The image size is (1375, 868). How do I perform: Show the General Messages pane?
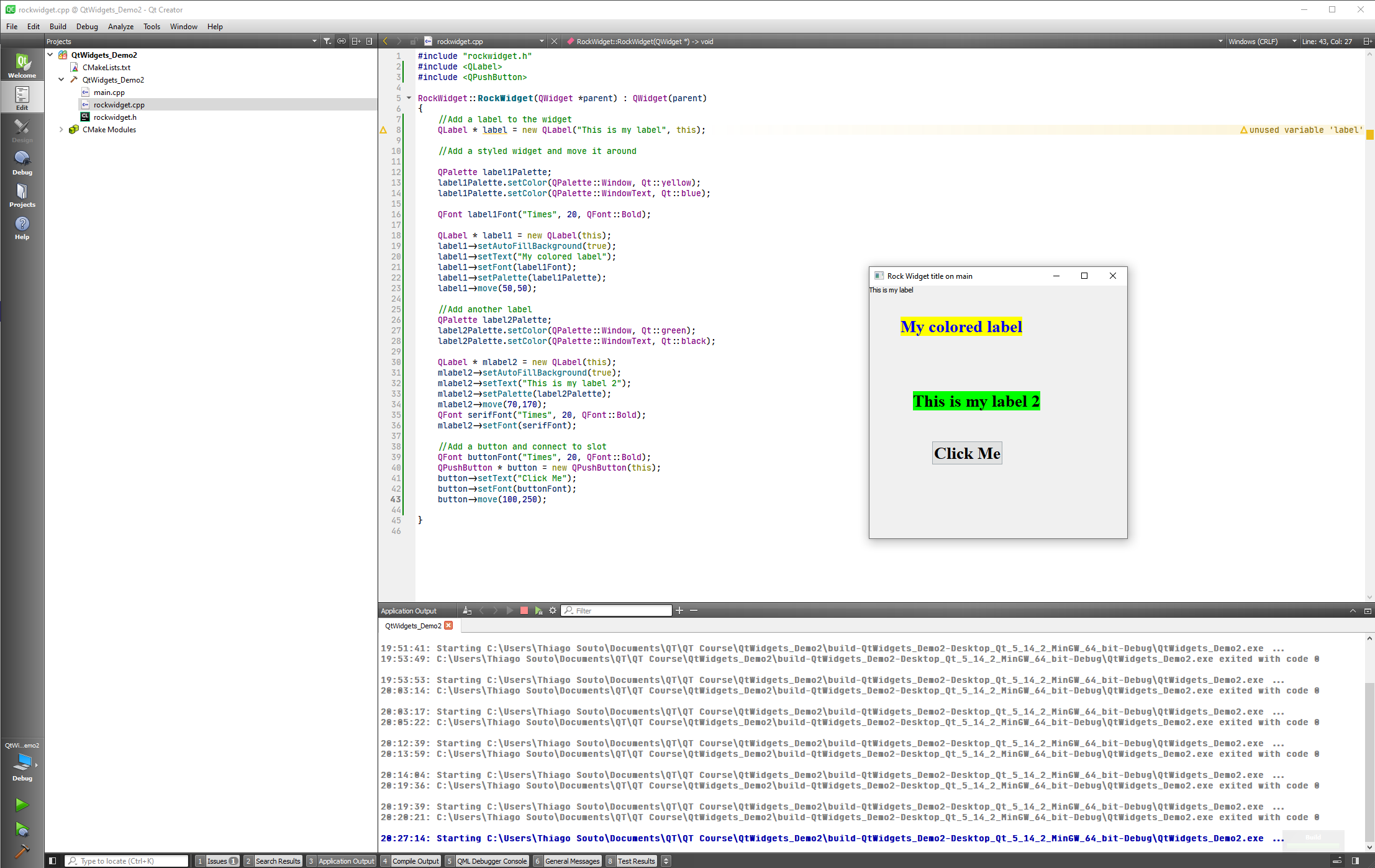pyautogui.click(x=568, y=861)
